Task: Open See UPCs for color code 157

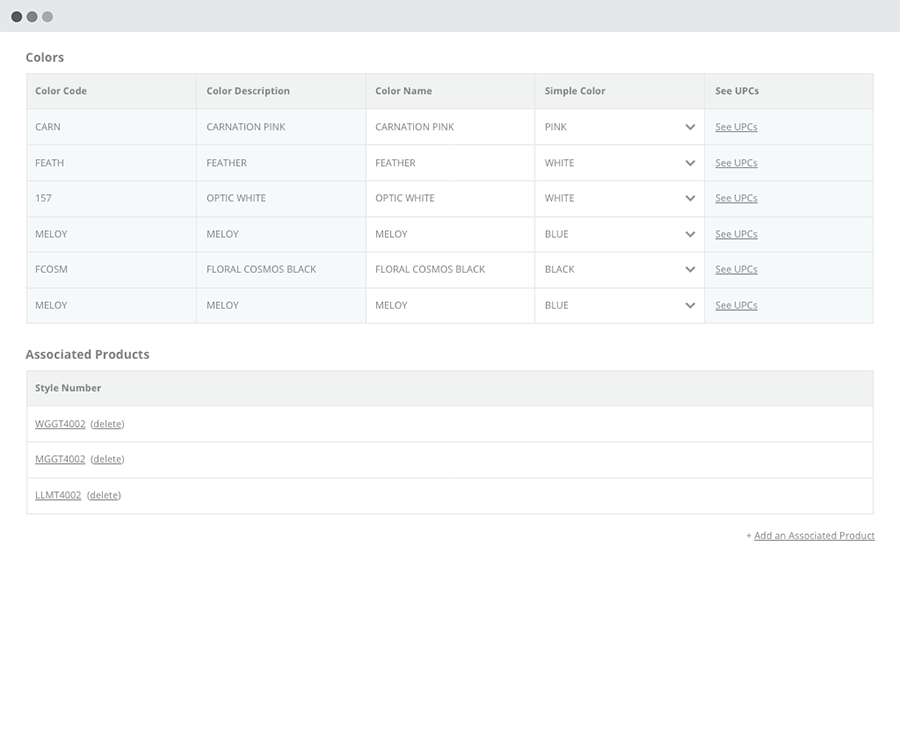Action: (x=736, y=198)
